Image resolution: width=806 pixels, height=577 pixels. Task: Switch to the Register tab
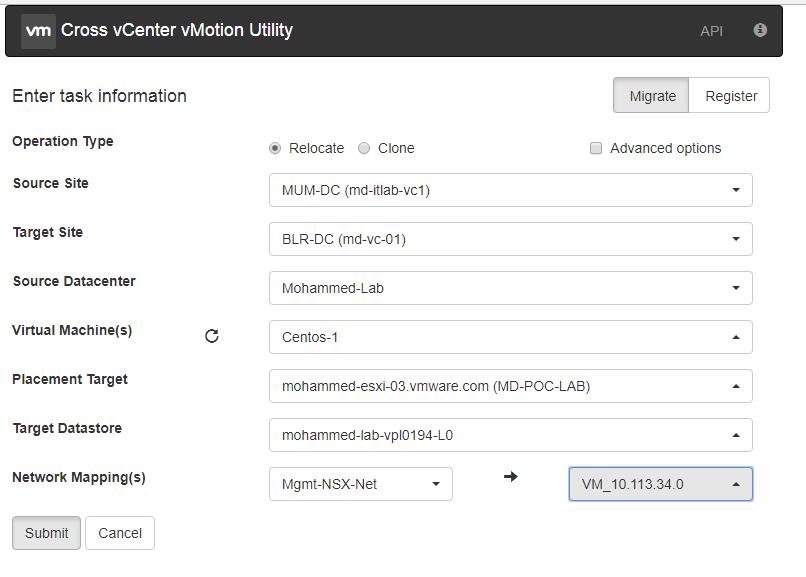(729, 96)
